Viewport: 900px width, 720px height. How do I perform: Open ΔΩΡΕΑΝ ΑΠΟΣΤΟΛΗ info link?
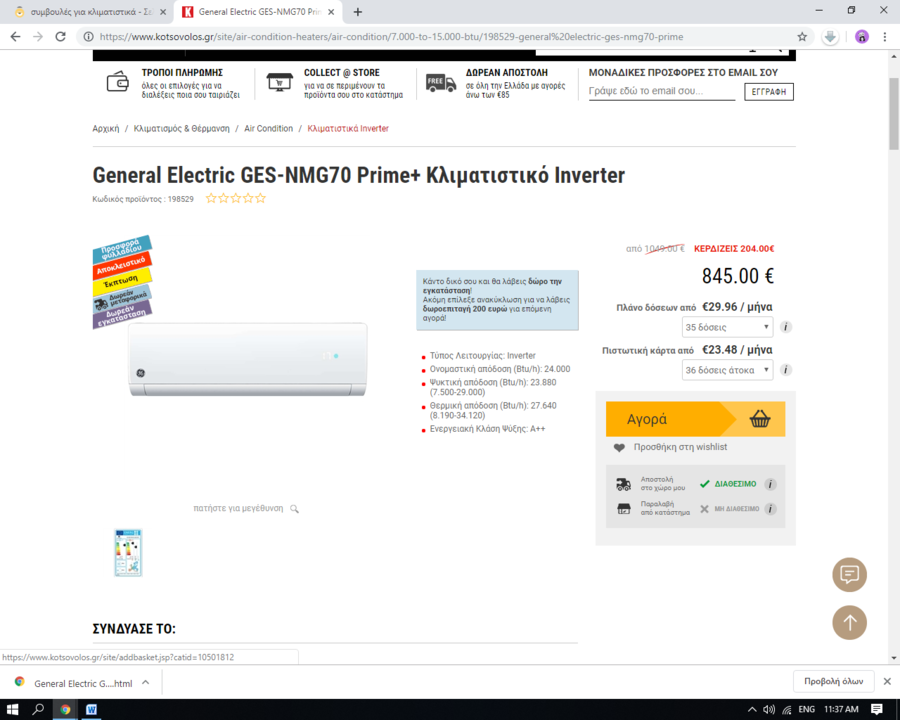pyautogui.click(x=506, y=73)
